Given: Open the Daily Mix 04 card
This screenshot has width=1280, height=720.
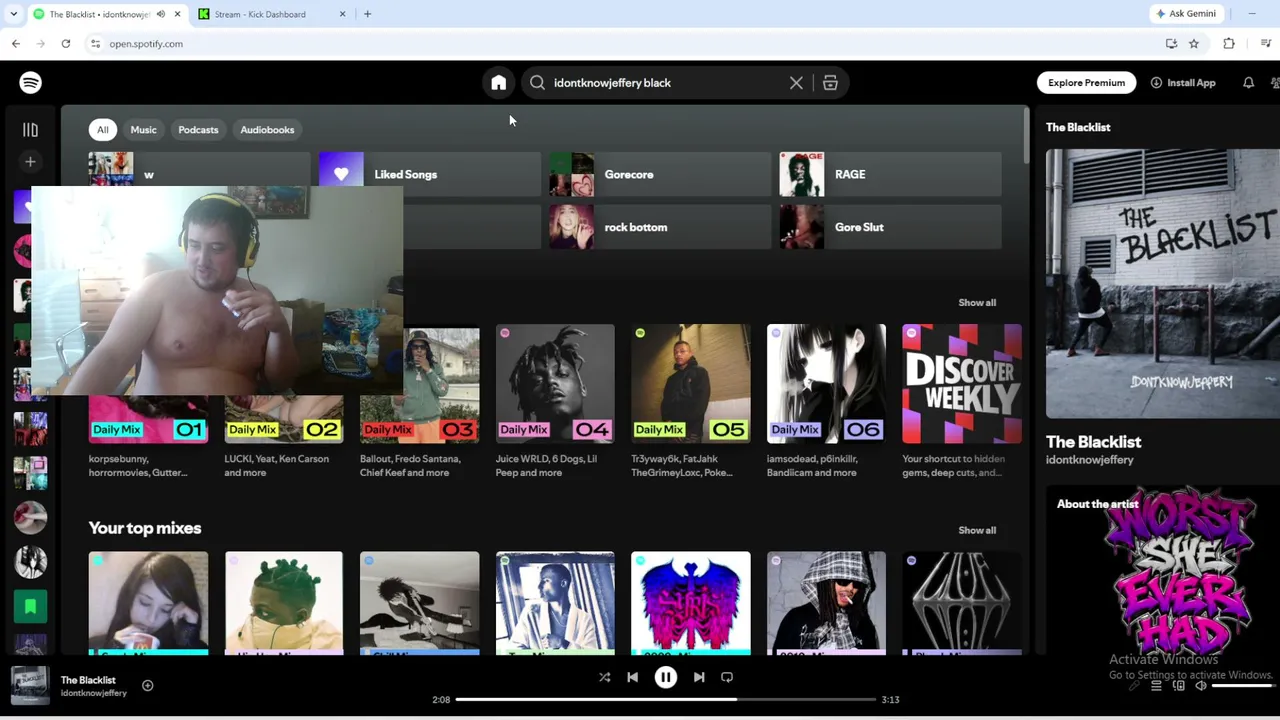Looking at the screenshot, I should tap(555, 402).
